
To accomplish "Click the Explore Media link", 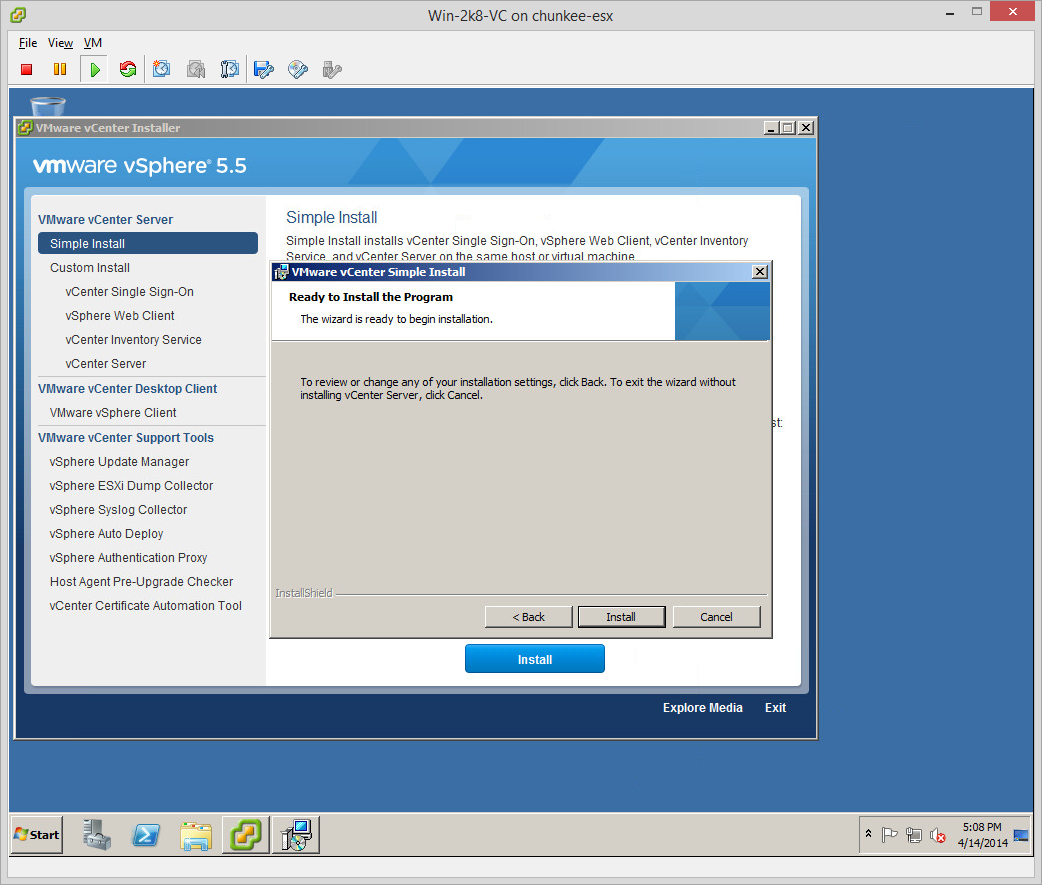I will [702, 708].
